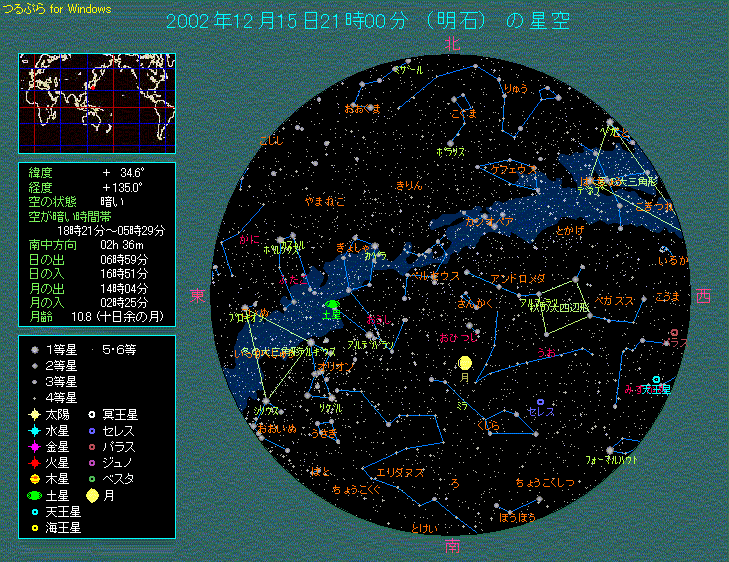Click the 'カシオペア' constellation label

489,222
